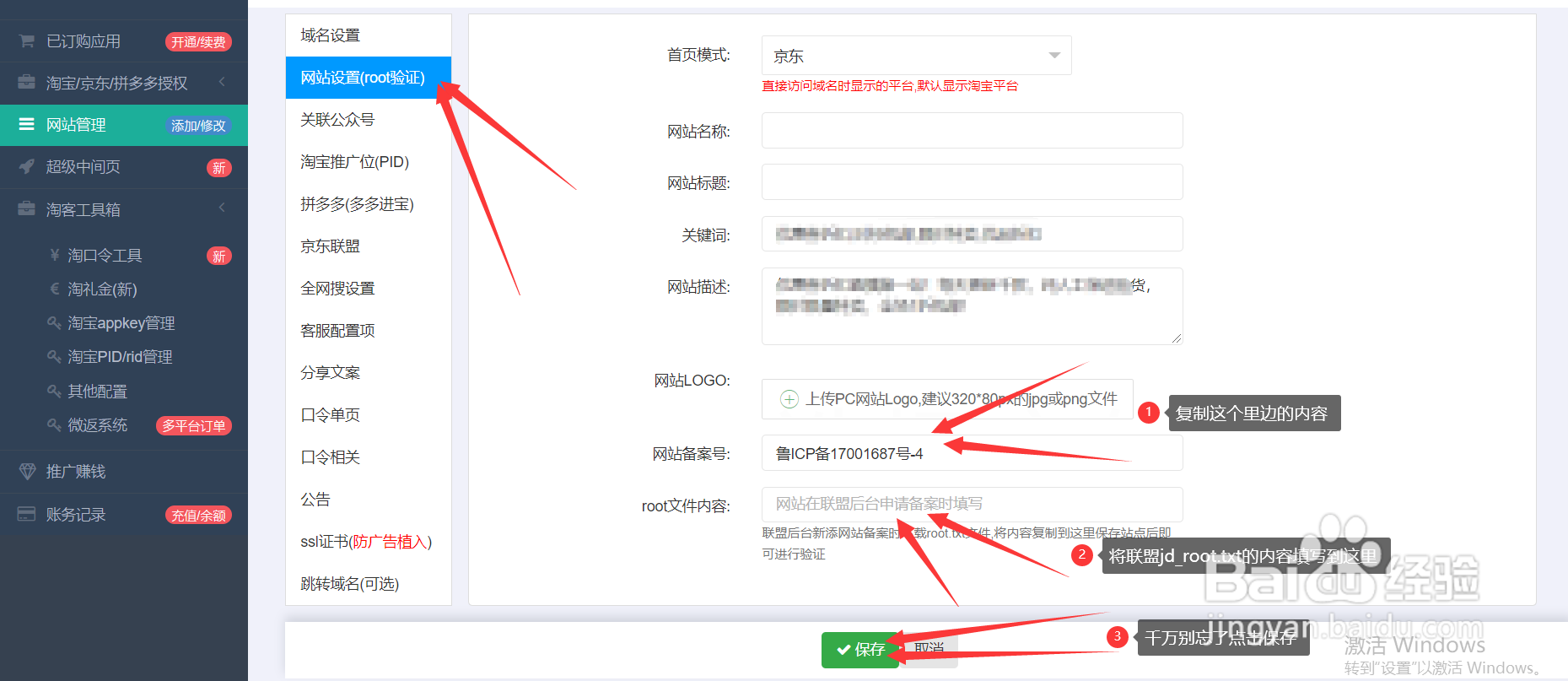
Task: Click the 网站标题 input field
Action: tap(972, 182)
